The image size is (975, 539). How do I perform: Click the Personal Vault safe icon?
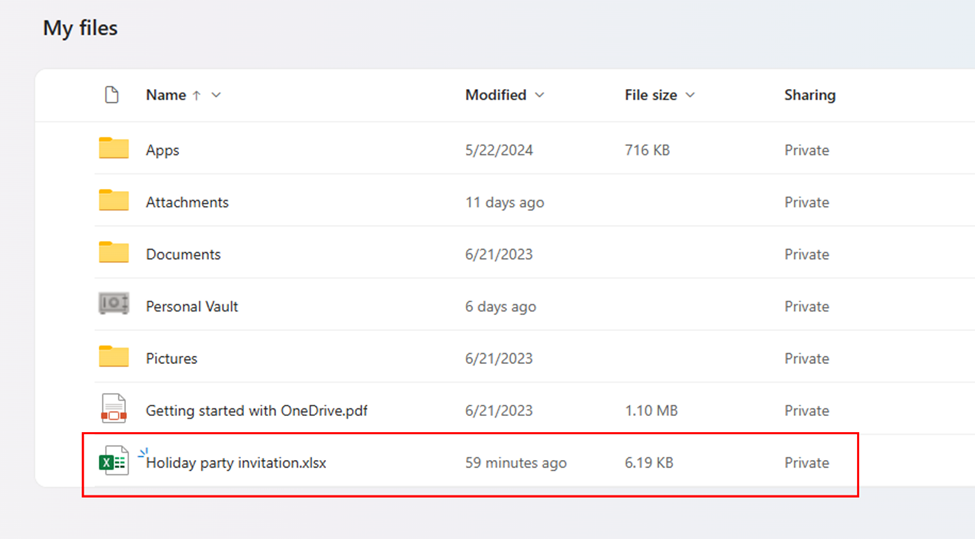[x=114, y=305]
